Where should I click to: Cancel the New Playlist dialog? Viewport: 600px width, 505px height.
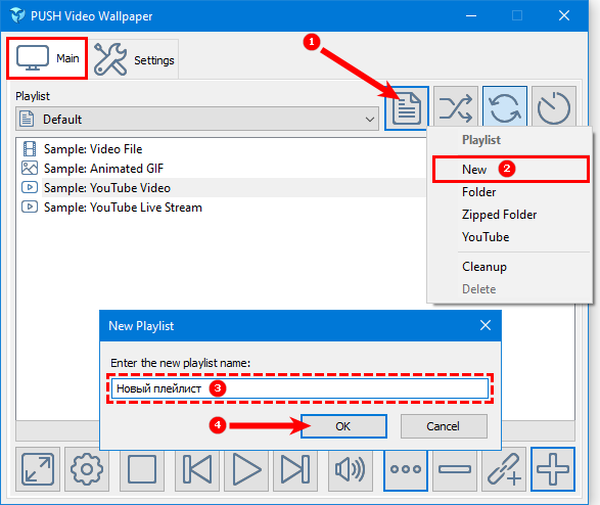coord(443,426)
